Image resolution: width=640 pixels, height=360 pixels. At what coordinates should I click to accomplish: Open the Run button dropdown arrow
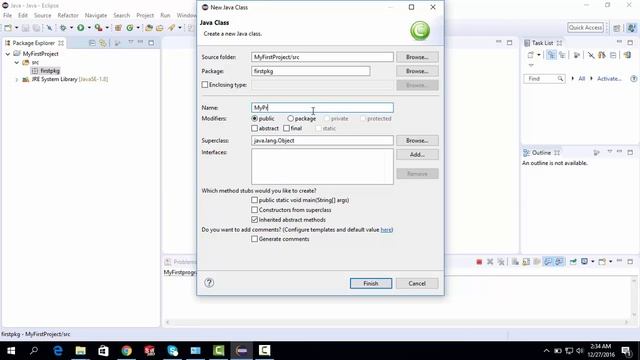[89, 28]
